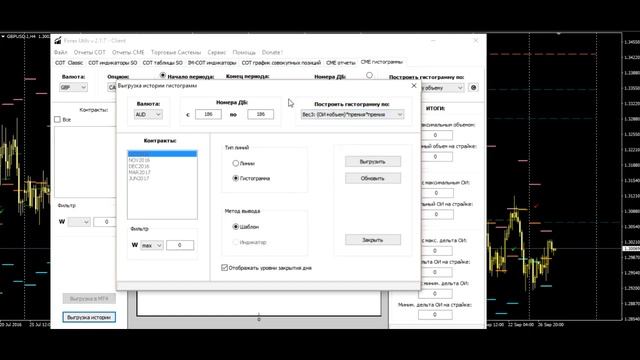
Task: Click the 'с' starting DB number field
Action: 208,114
